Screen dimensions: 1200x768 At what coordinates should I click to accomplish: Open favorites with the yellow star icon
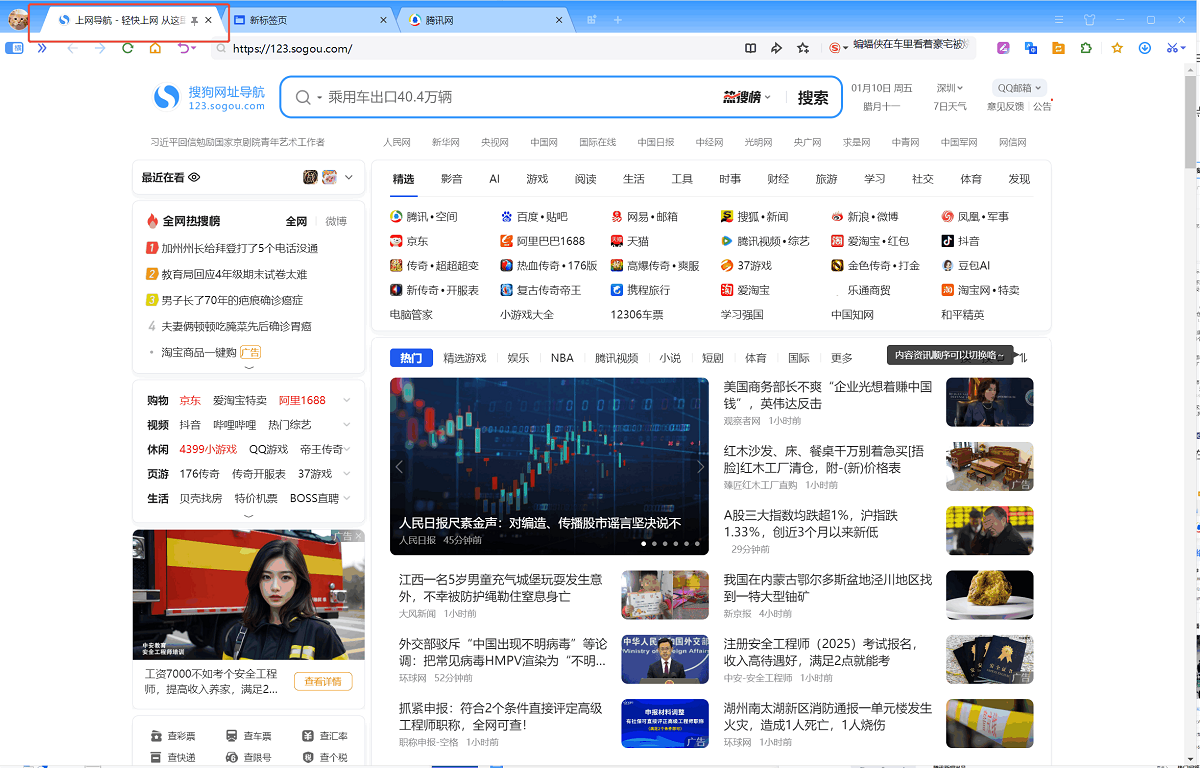1118,48
